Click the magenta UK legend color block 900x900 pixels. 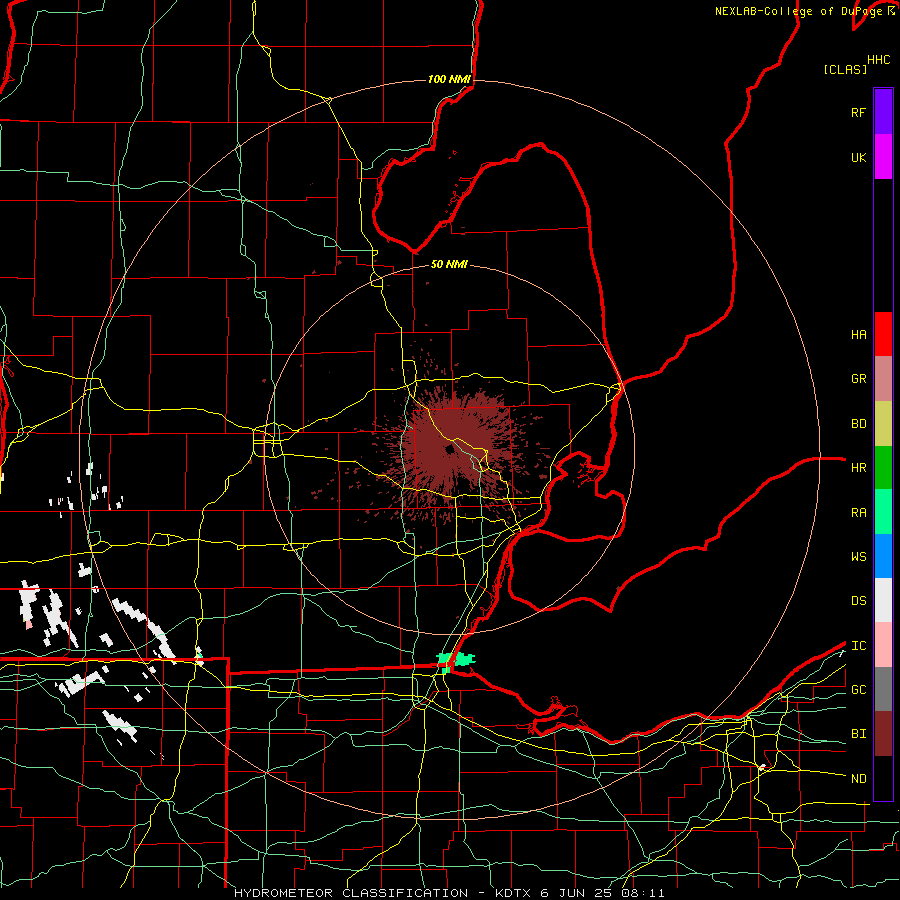883,157
